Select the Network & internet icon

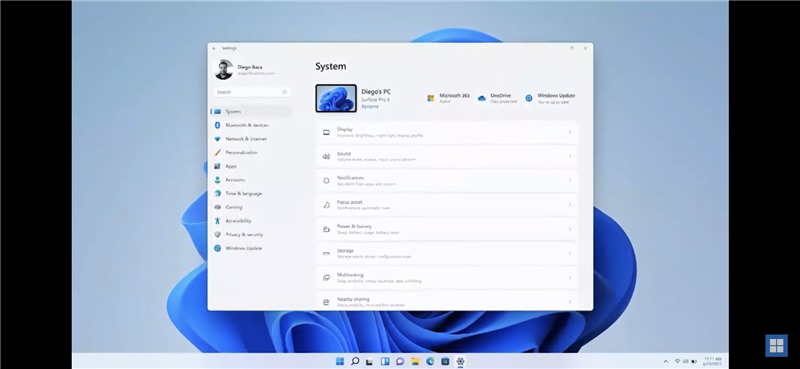pyautogui.click(x=217, y=139)
